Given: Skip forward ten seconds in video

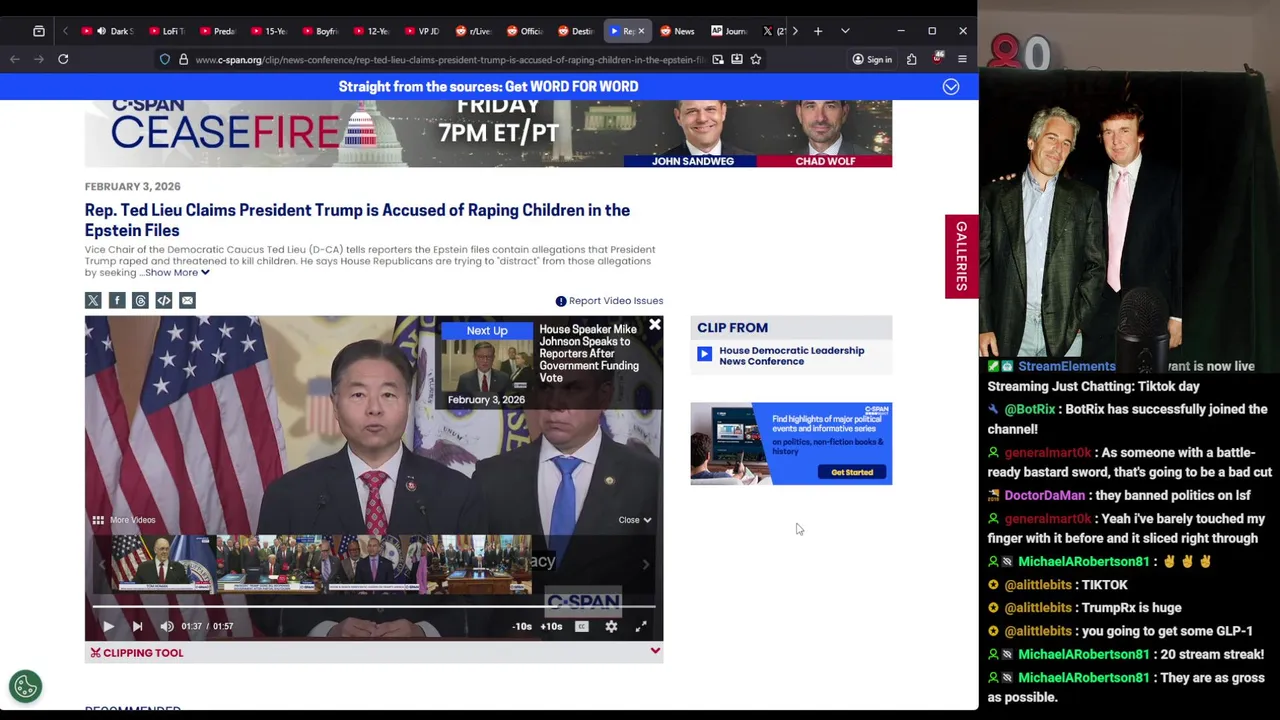Looking at the screenshot, I should click(552, 626).
